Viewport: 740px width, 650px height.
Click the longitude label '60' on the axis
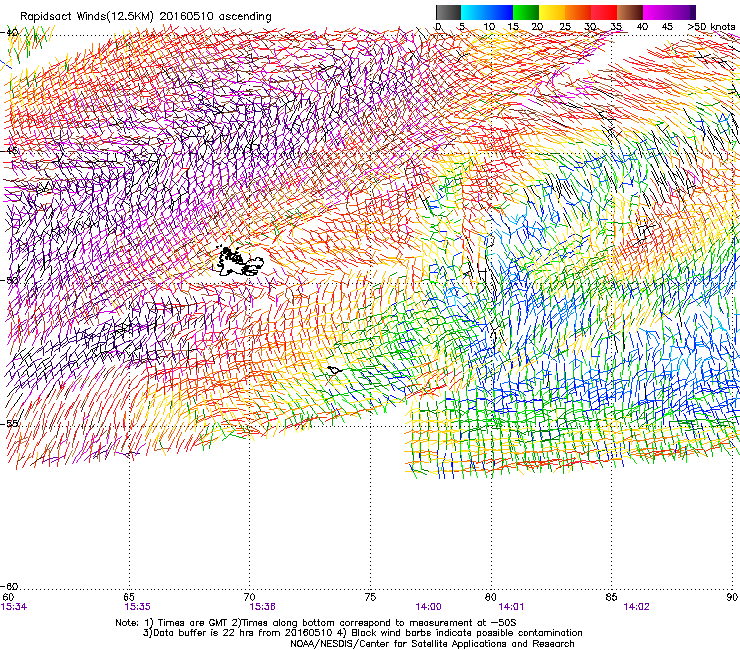8,598
